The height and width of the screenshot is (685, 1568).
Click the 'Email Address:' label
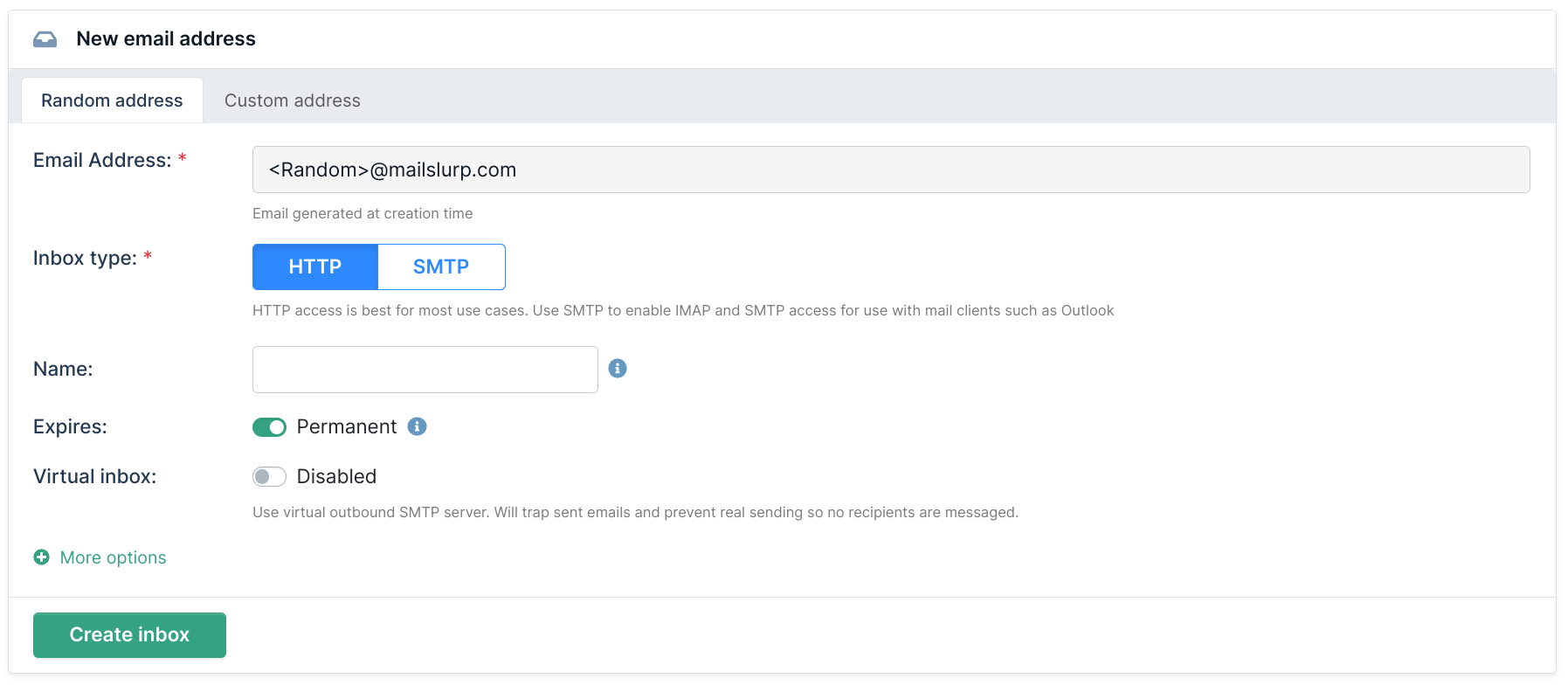[102, 160]
